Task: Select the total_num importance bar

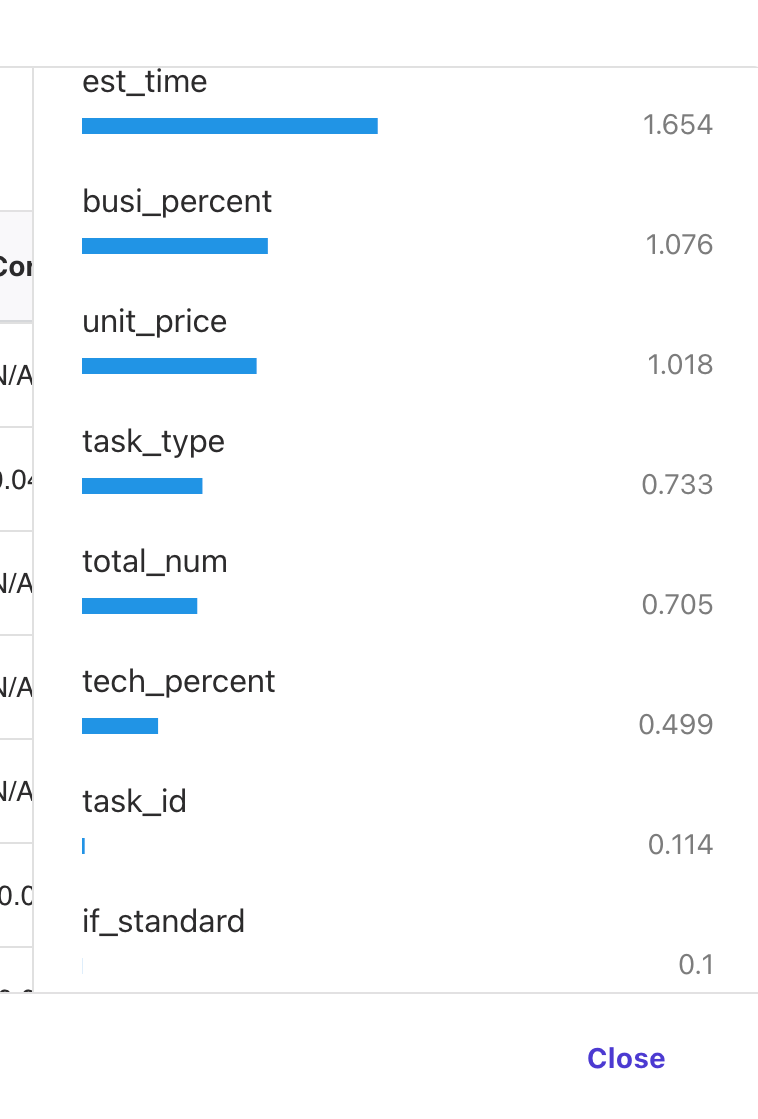Action: click(139, 606)
